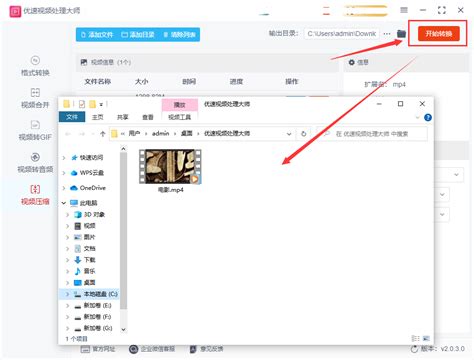Click the 输出目录 path field

tap(341, 34)
